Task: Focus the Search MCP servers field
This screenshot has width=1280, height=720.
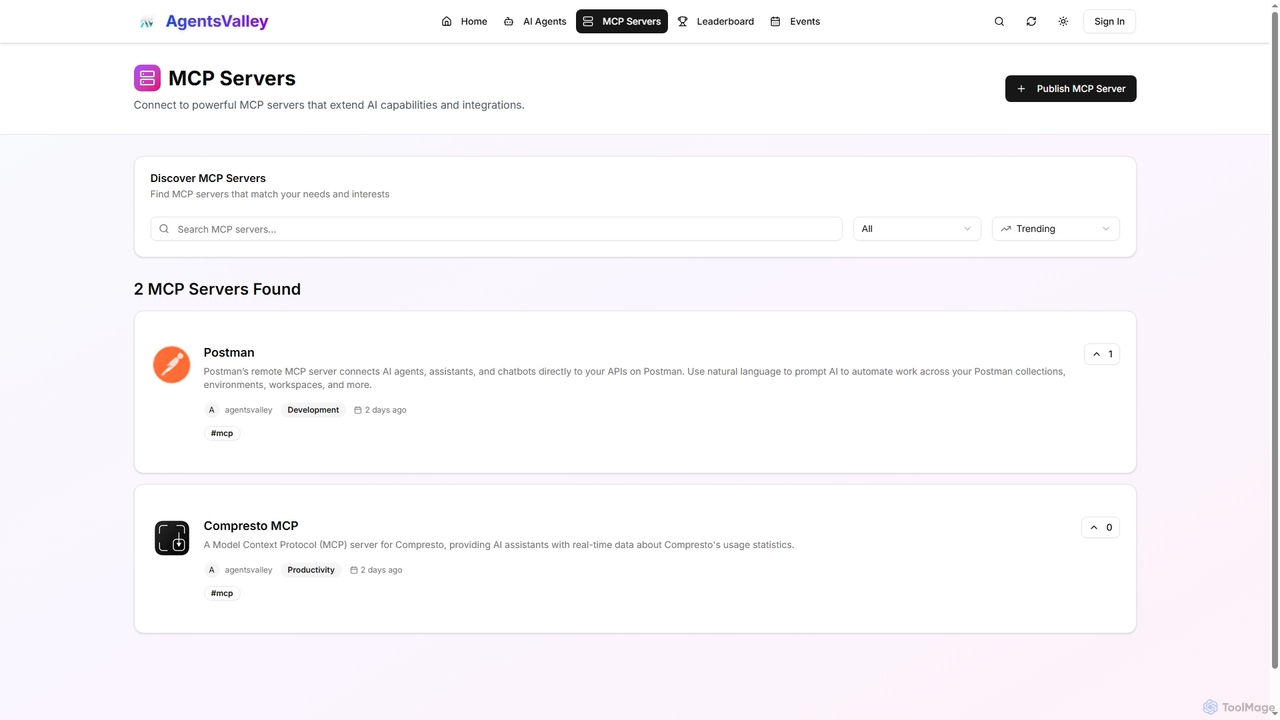Action: coord(496,229)
